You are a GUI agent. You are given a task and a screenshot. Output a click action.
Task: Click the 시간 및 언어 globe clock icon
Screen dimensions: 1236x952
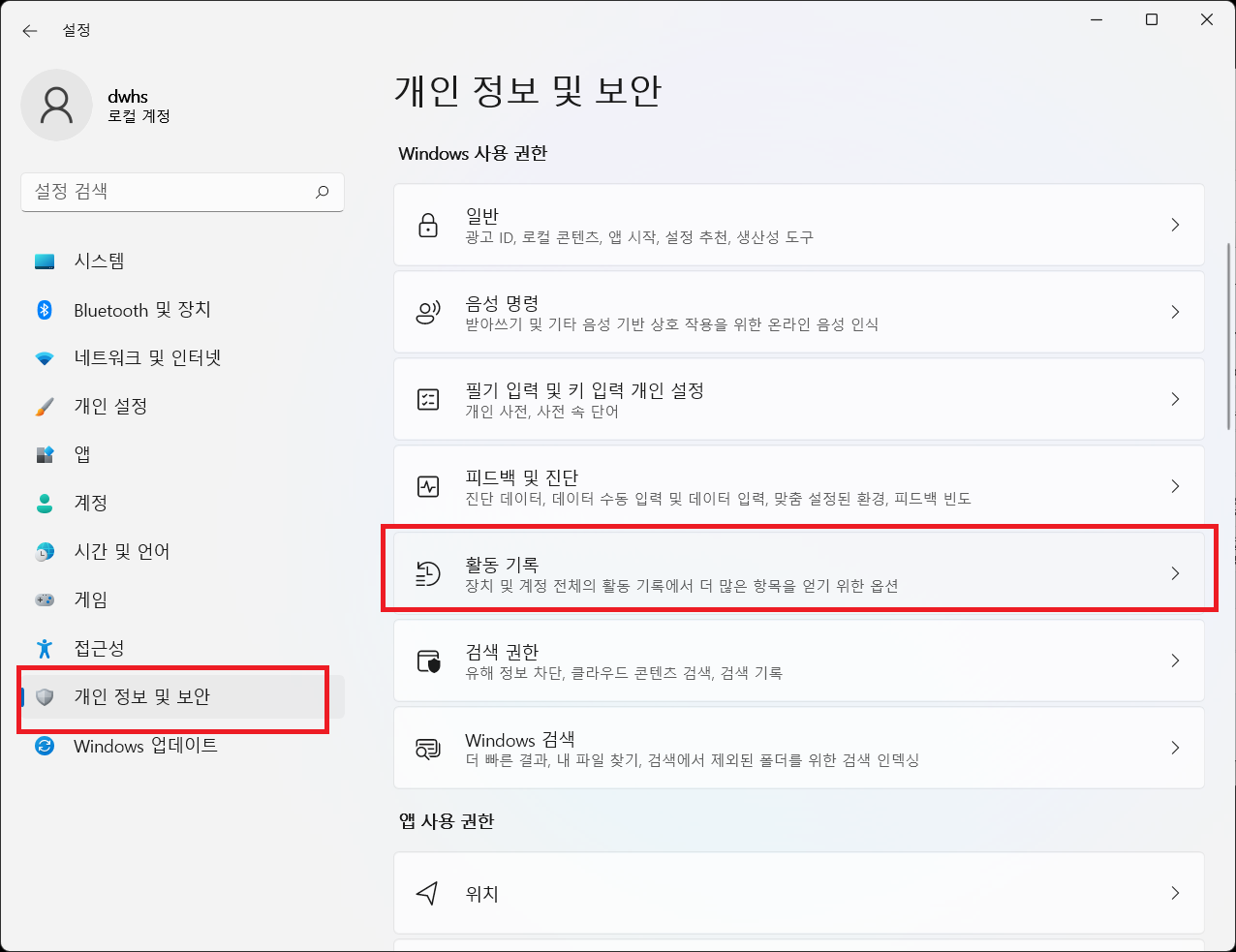(x=45, y=552)
